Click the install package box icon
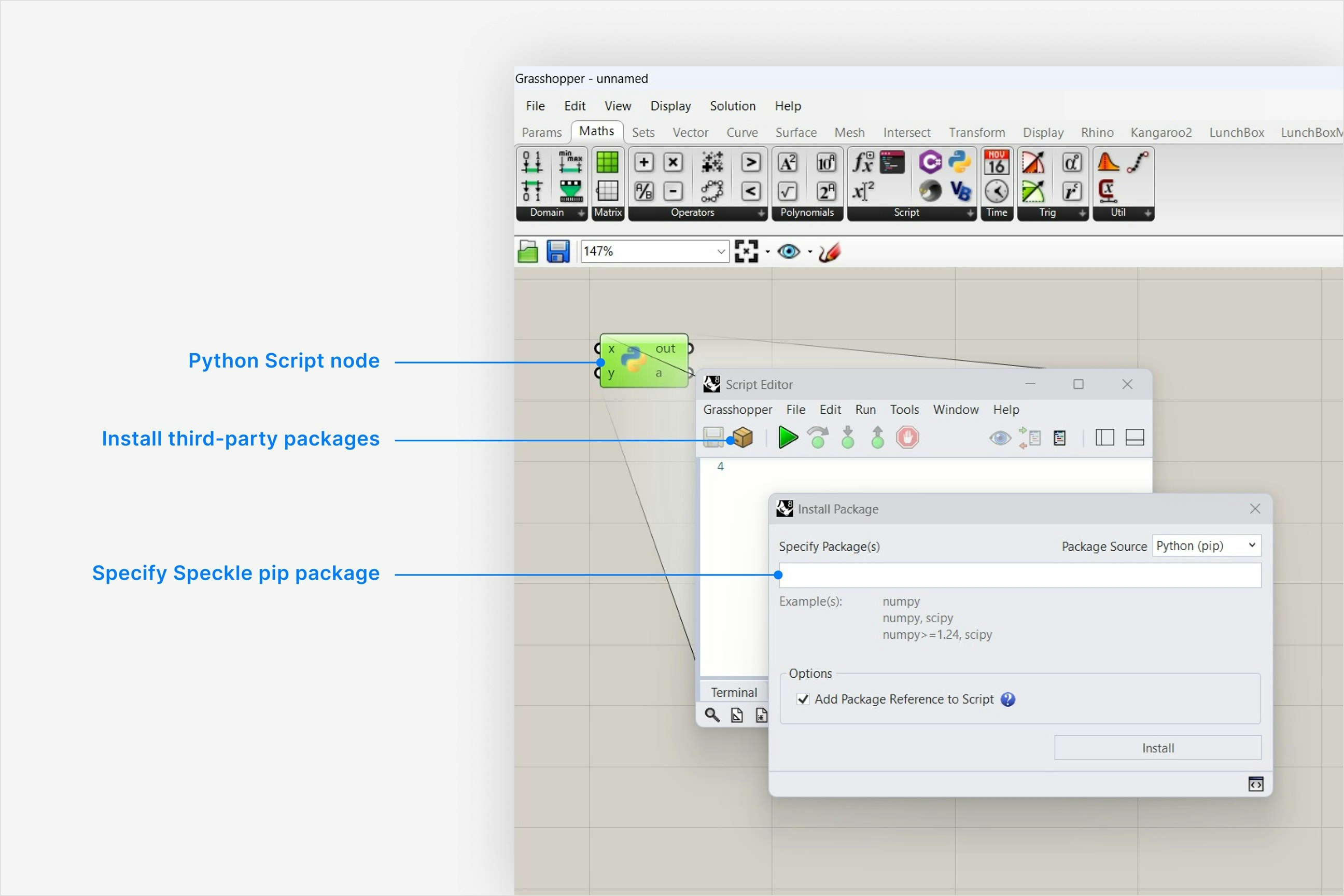The image size is (1344, 896). pyautogui.click(x=743, y=438)
